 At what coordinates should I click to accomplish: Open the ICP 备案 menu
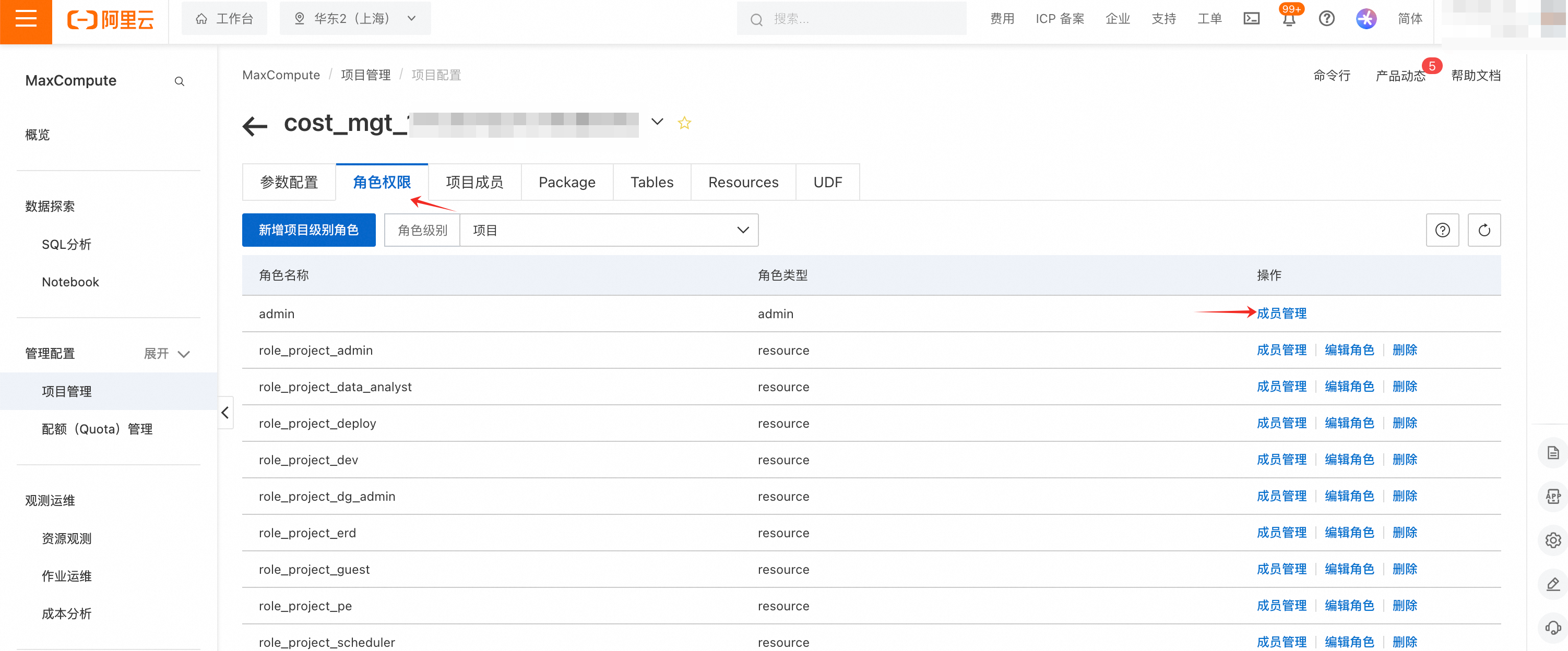tap(1060, 19)
